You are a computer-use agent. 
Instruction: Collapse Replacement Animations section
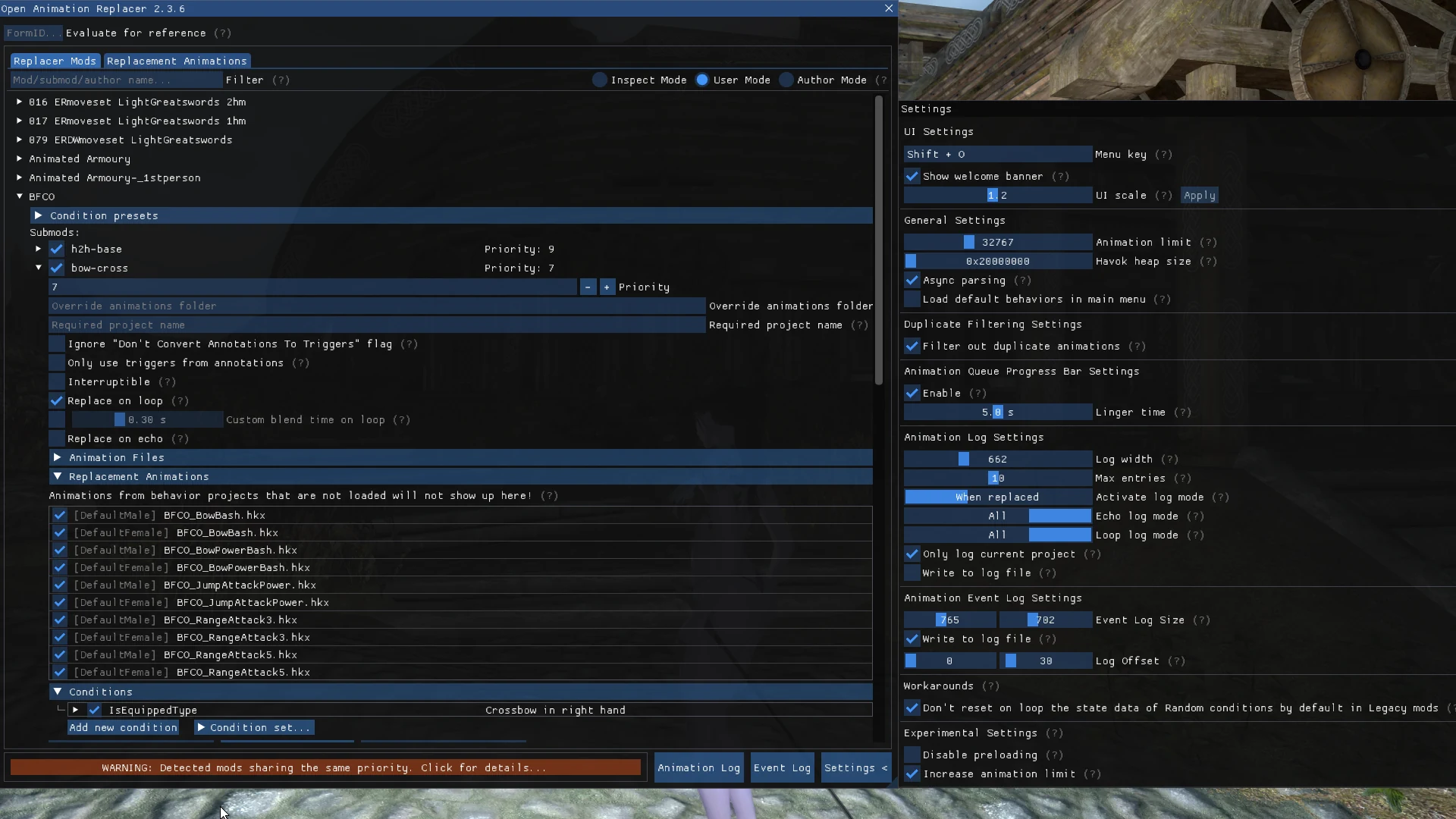point(461,477)
